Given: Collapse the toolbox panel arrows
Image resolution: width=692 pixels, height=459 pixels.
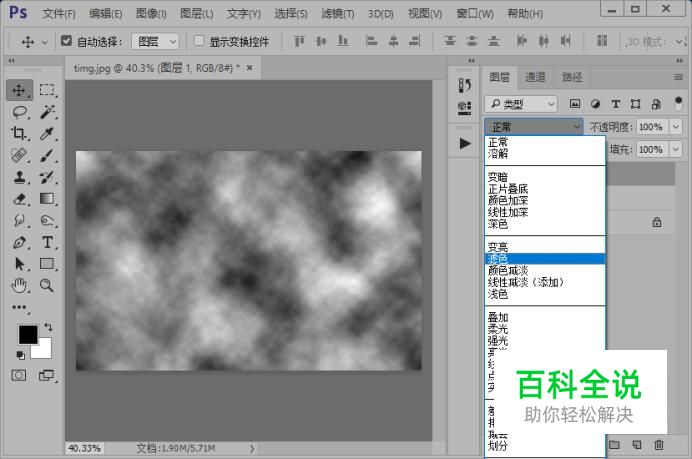Looking at the screenshot, I should coord(11,60).
